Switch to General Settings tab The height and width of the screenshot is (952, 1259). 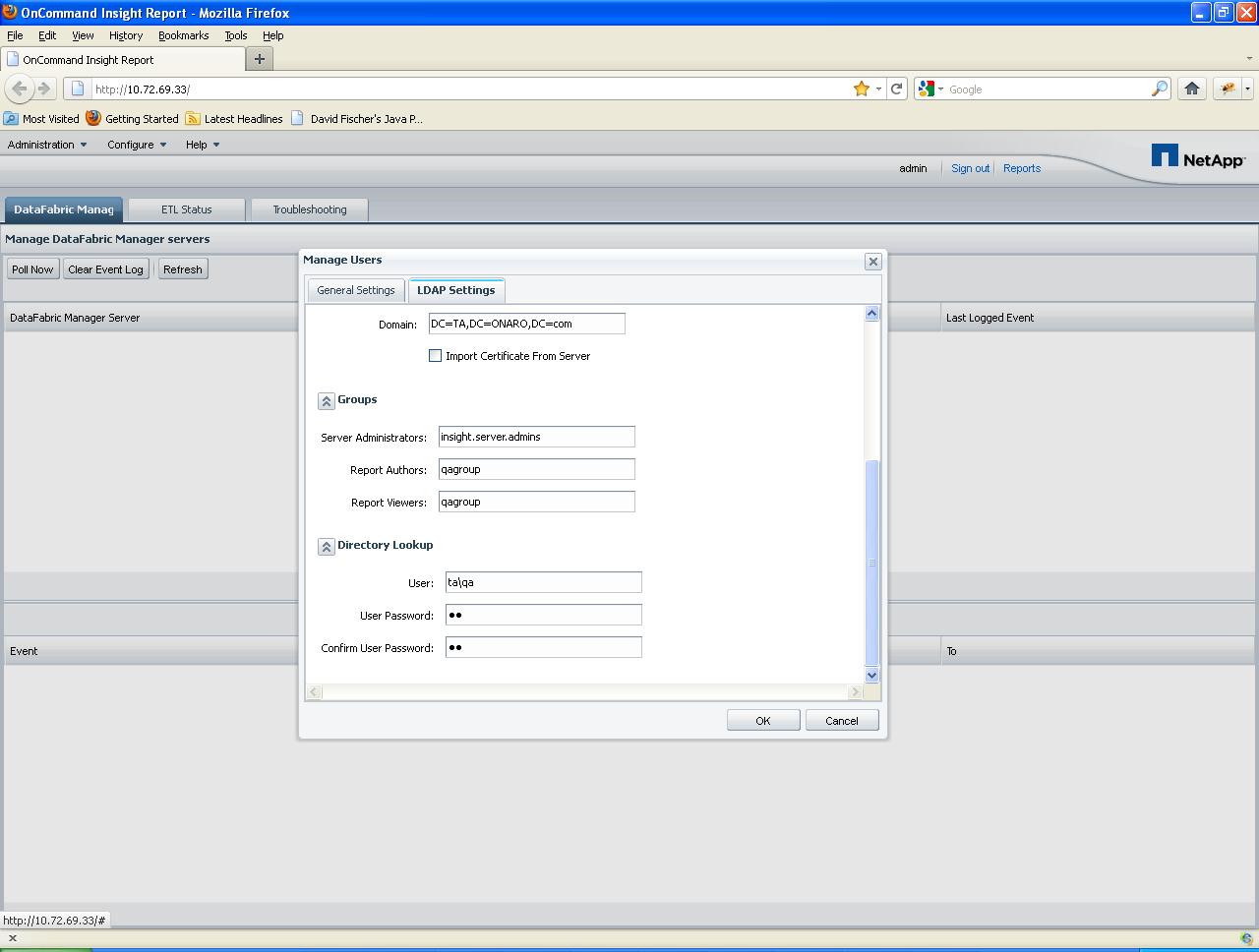[x=355, y=290]
